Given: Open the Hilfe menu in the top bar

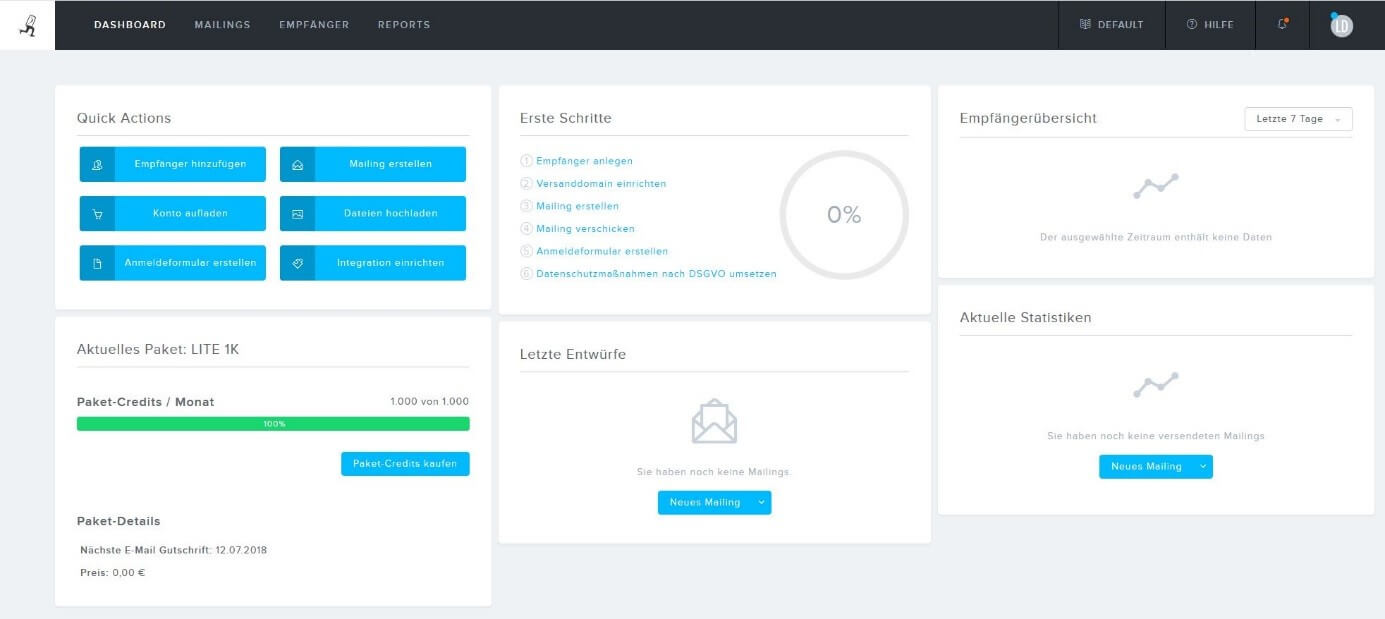Looking at the screenshot, I should [x=1210, y=25].
